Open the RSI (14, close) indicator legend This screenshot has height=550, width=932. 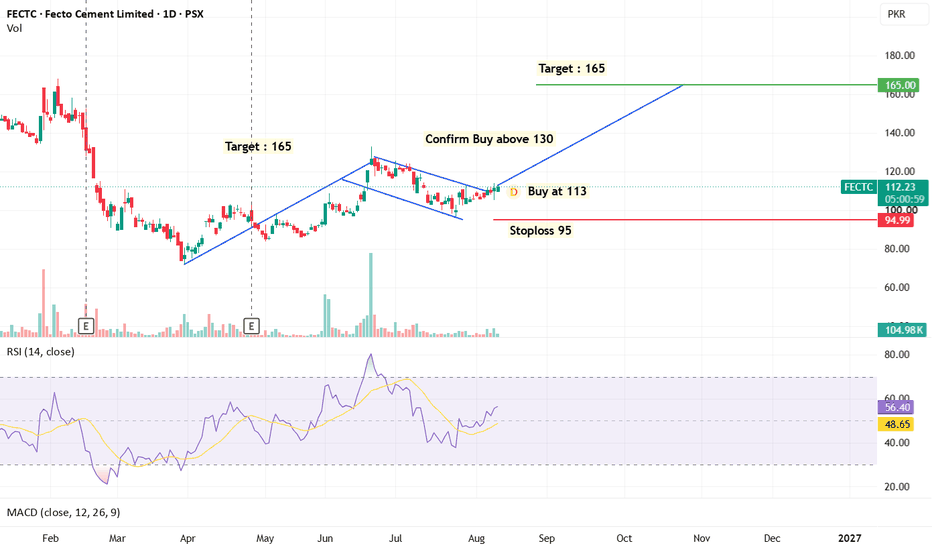40,351
